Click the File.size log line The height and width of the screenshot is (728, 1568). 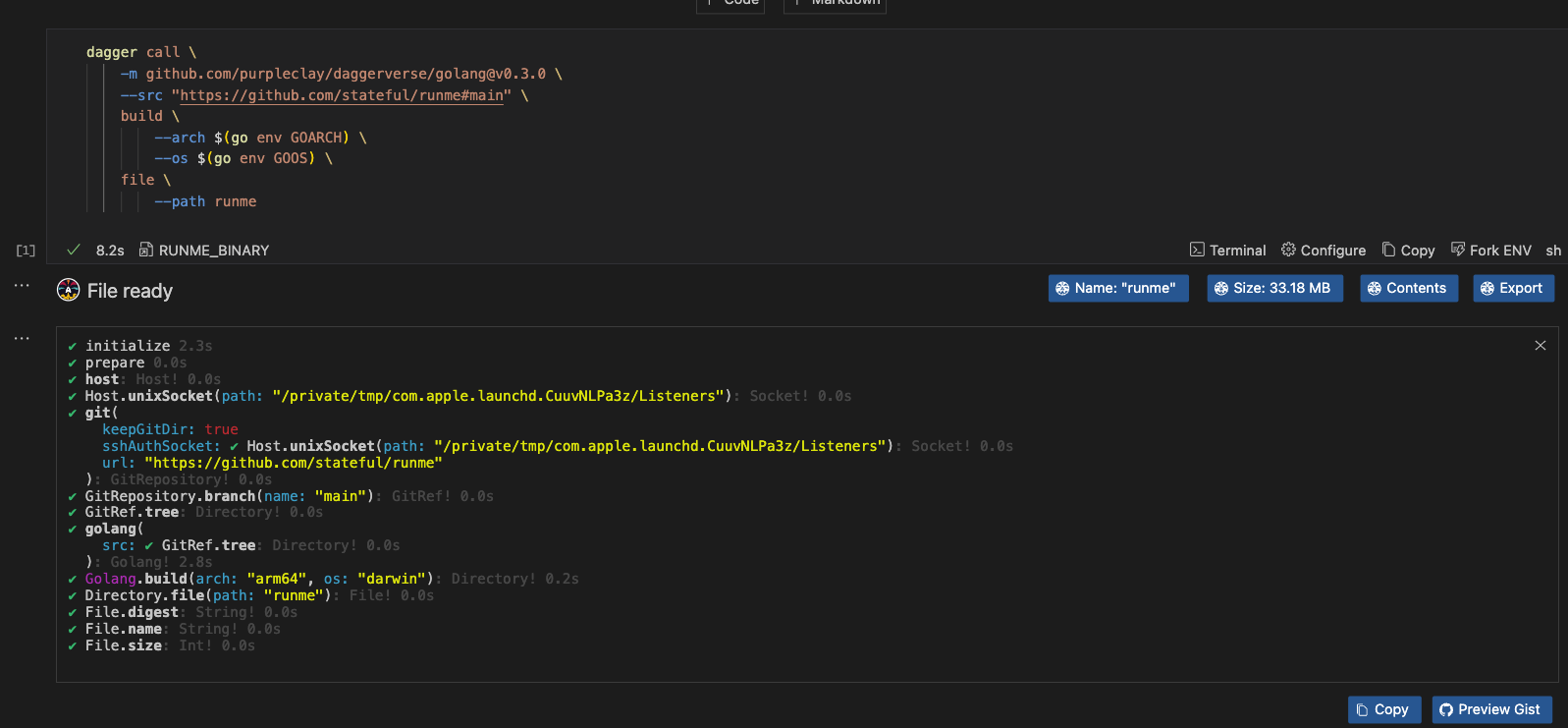(x=161, y=645)
